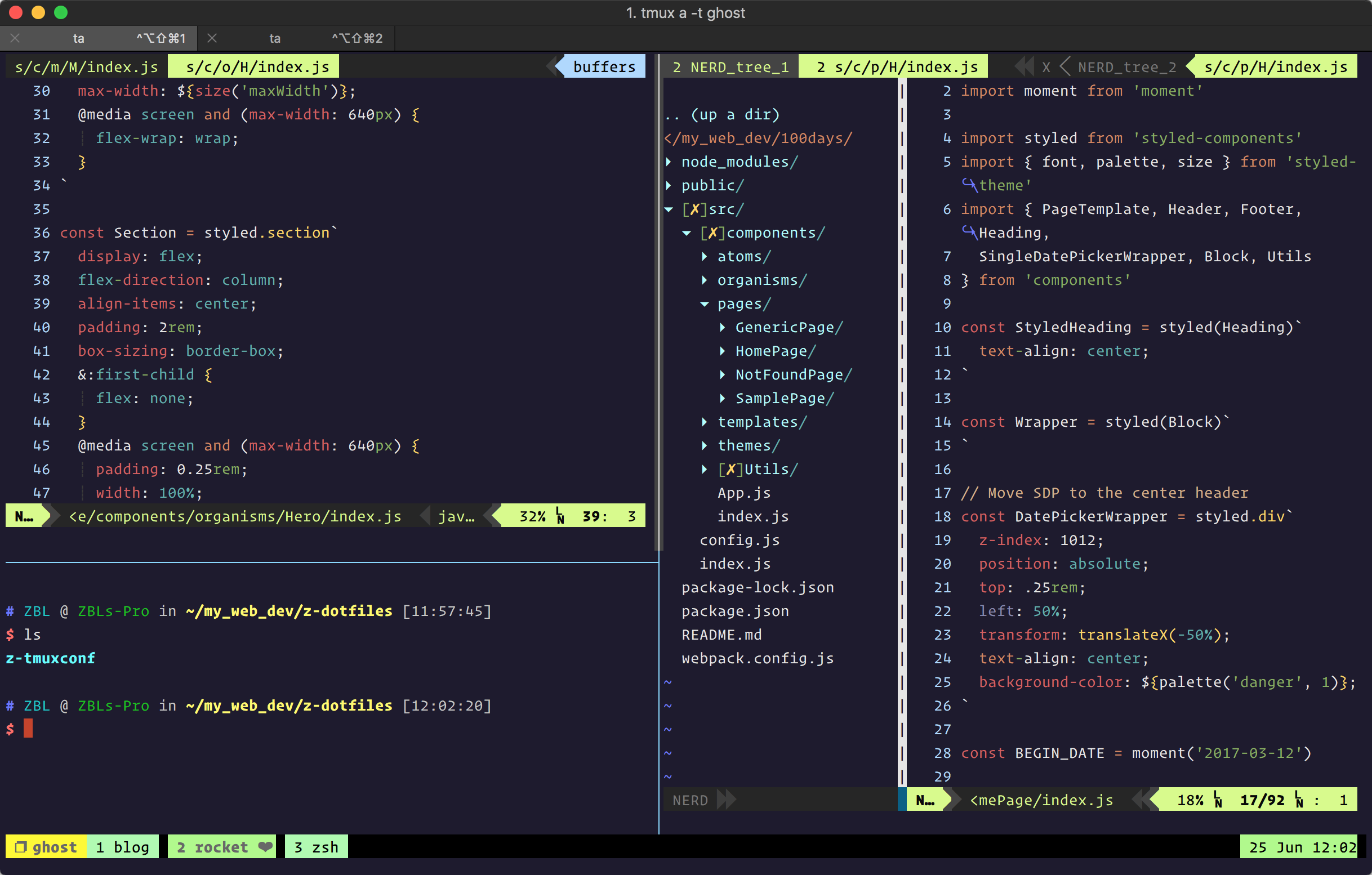Click the yellow macOS minimize button
Image resolution: width=1372 pixels, height=875 pixels.
[38, 12]
